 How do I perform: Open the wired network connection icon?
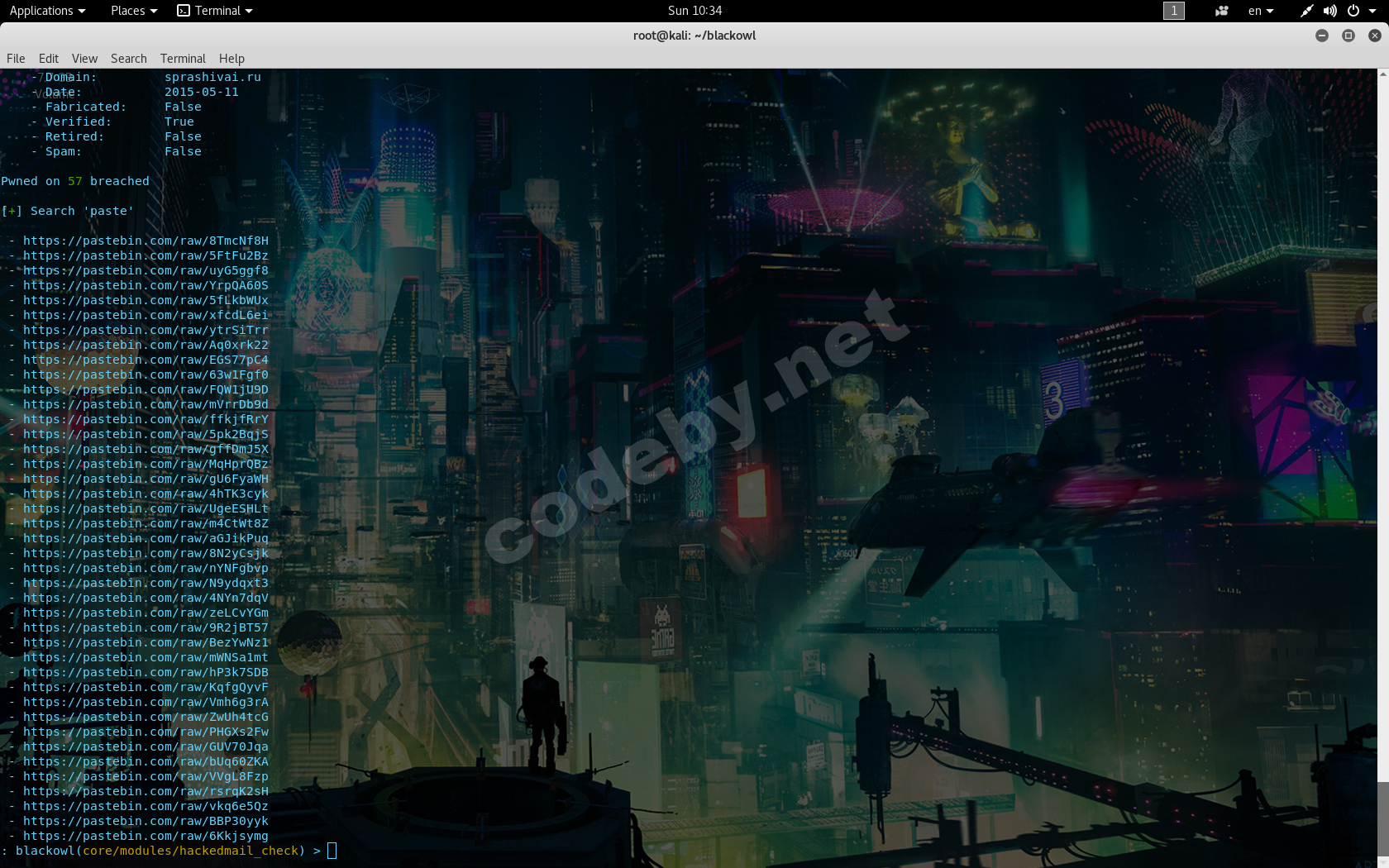point(1306,11)
